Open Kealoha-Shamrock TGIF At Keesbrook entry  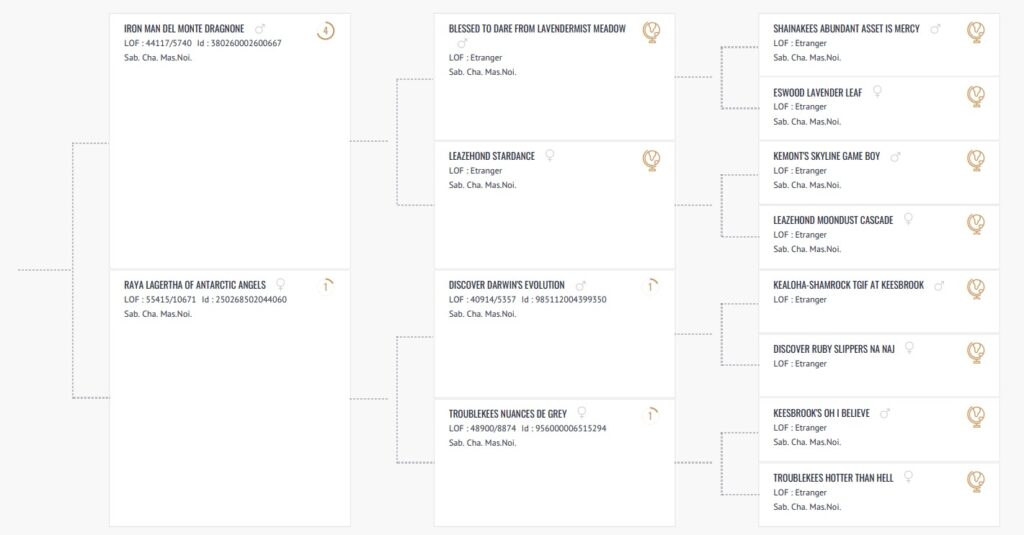848,285
